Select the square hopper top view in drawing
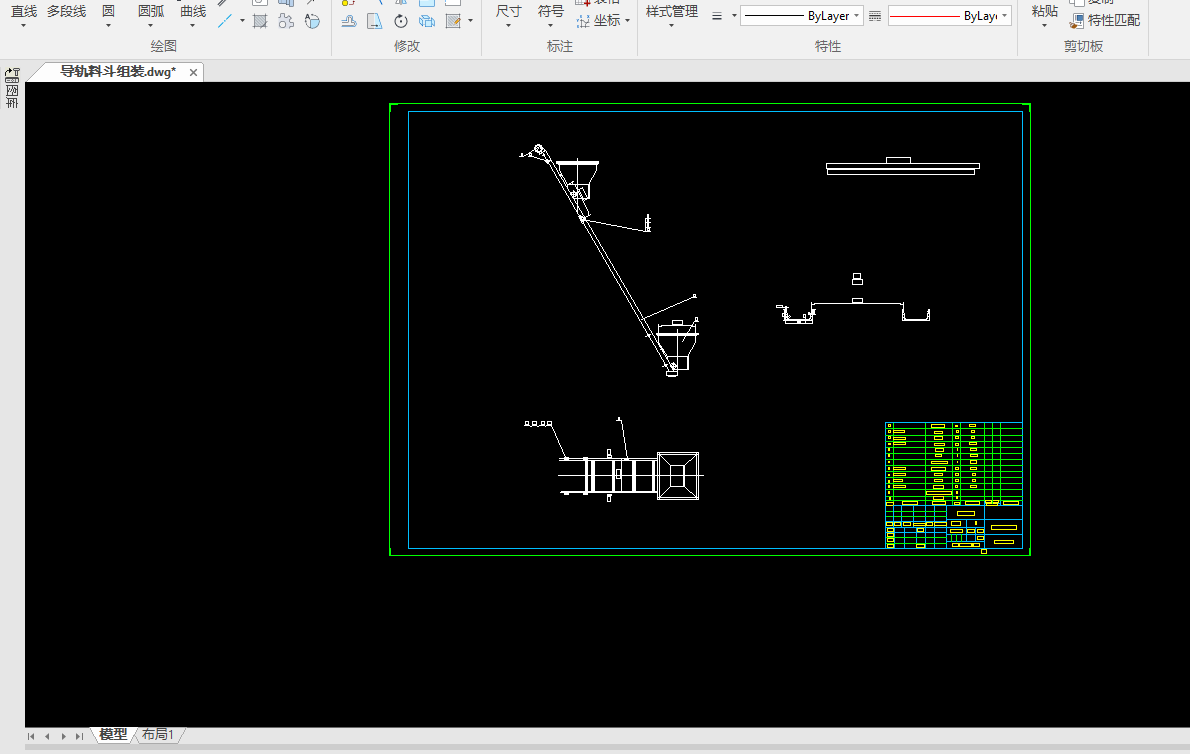 pos(678,476)
